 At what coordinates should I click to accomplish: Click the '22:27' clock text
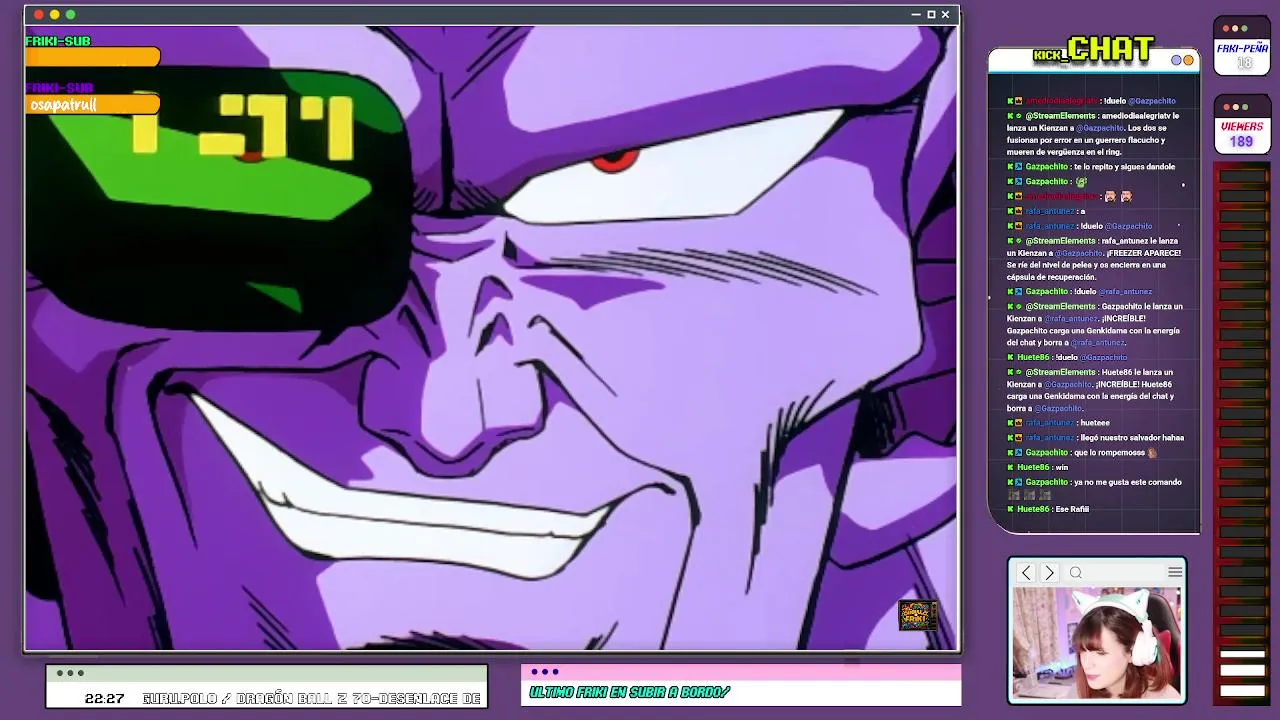point(104,699)
